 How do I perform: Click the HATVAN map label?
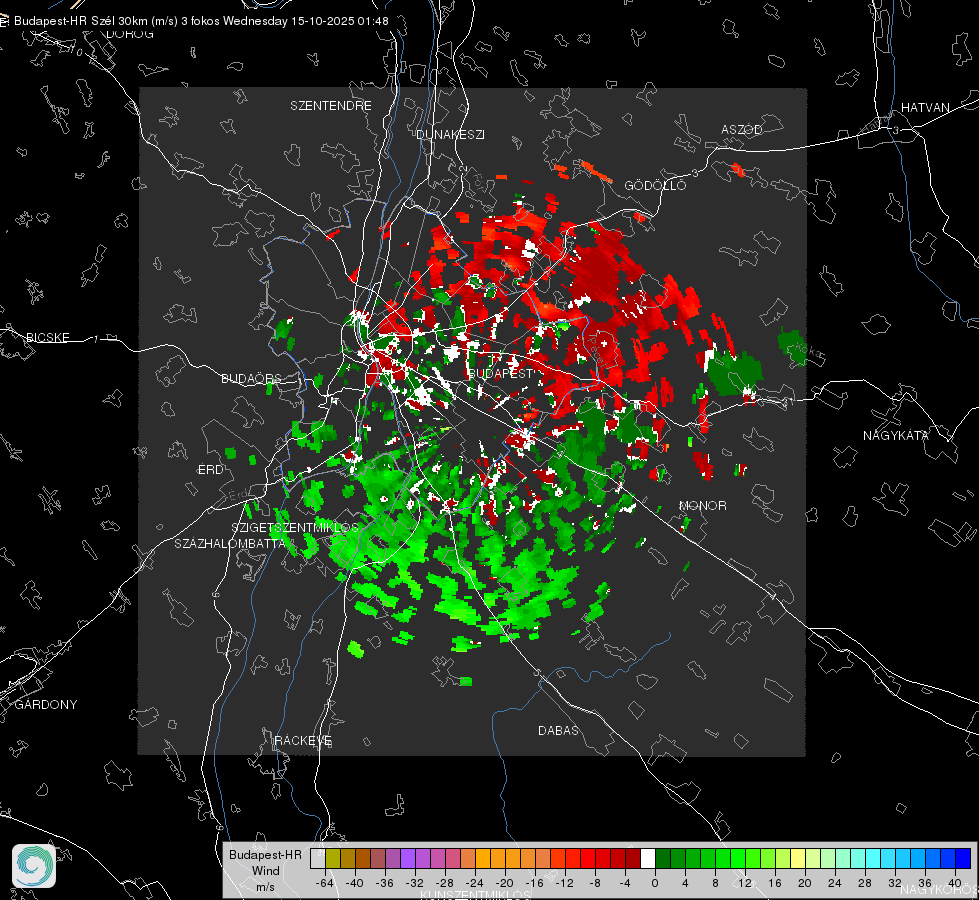(925, 107)
